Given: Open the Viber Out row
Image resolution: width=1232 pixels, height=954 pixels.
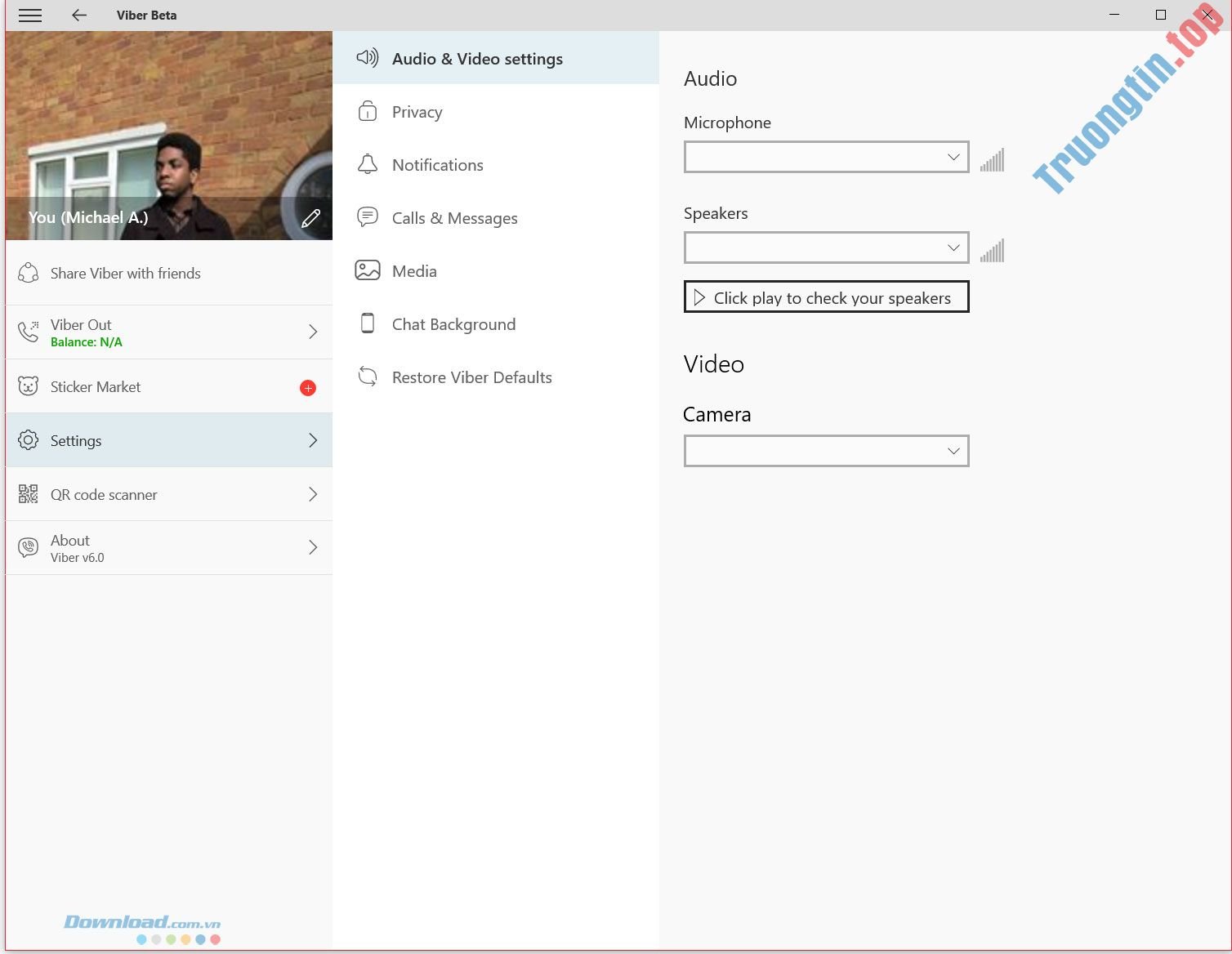Looking at the screenshot, I should tap(169, 332).
